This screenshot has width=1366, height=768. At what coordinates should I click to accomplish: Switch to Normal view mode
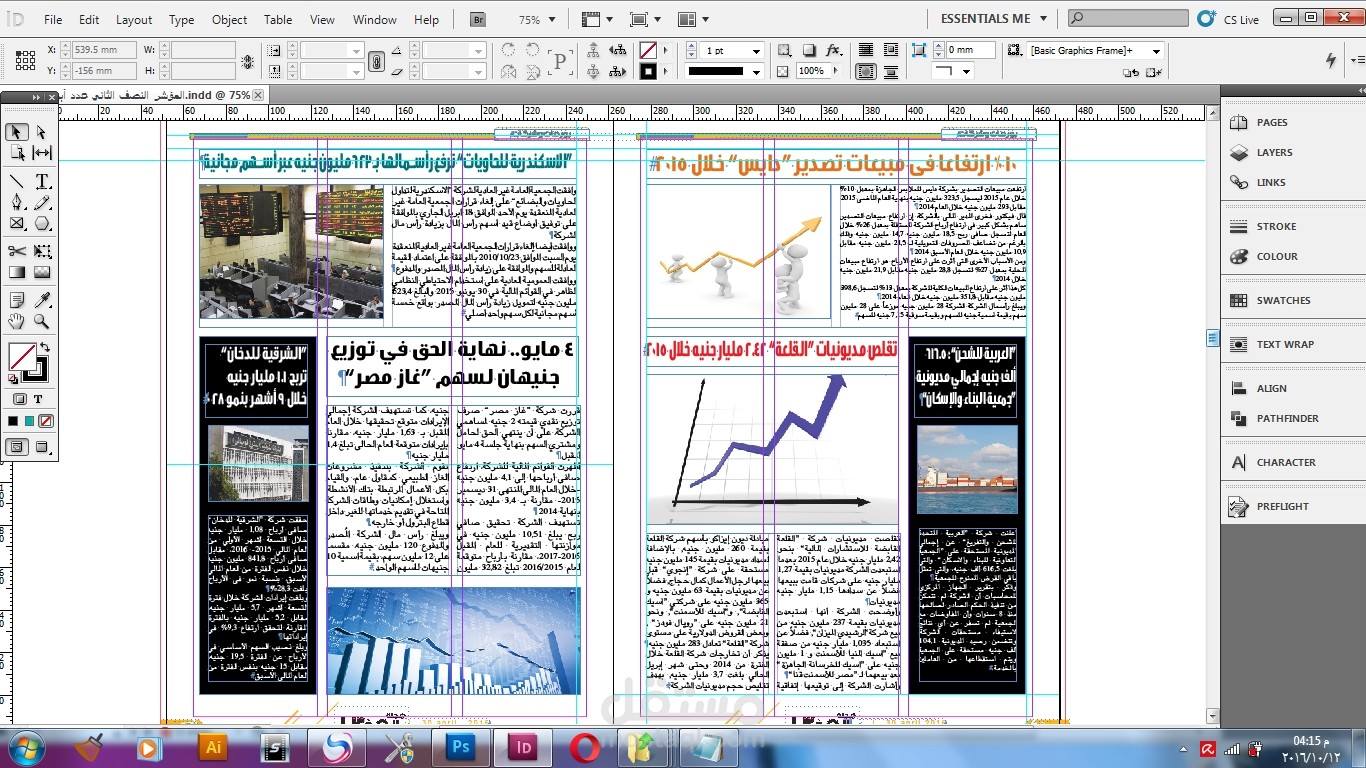pyautogui.click(x=17, y=447)
